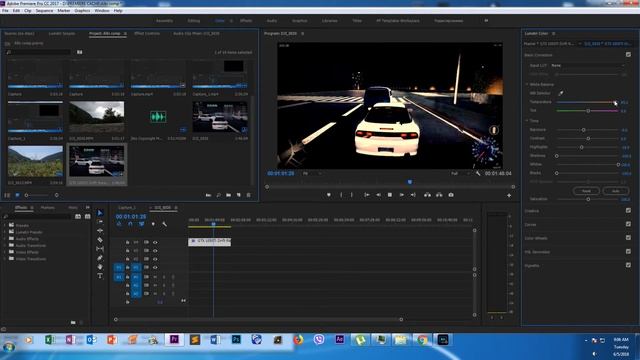Viewport: 640px width, 360px height.
Task: Add a marker in the timeline header
Action: pyautogui.click(x=153, y=224)
